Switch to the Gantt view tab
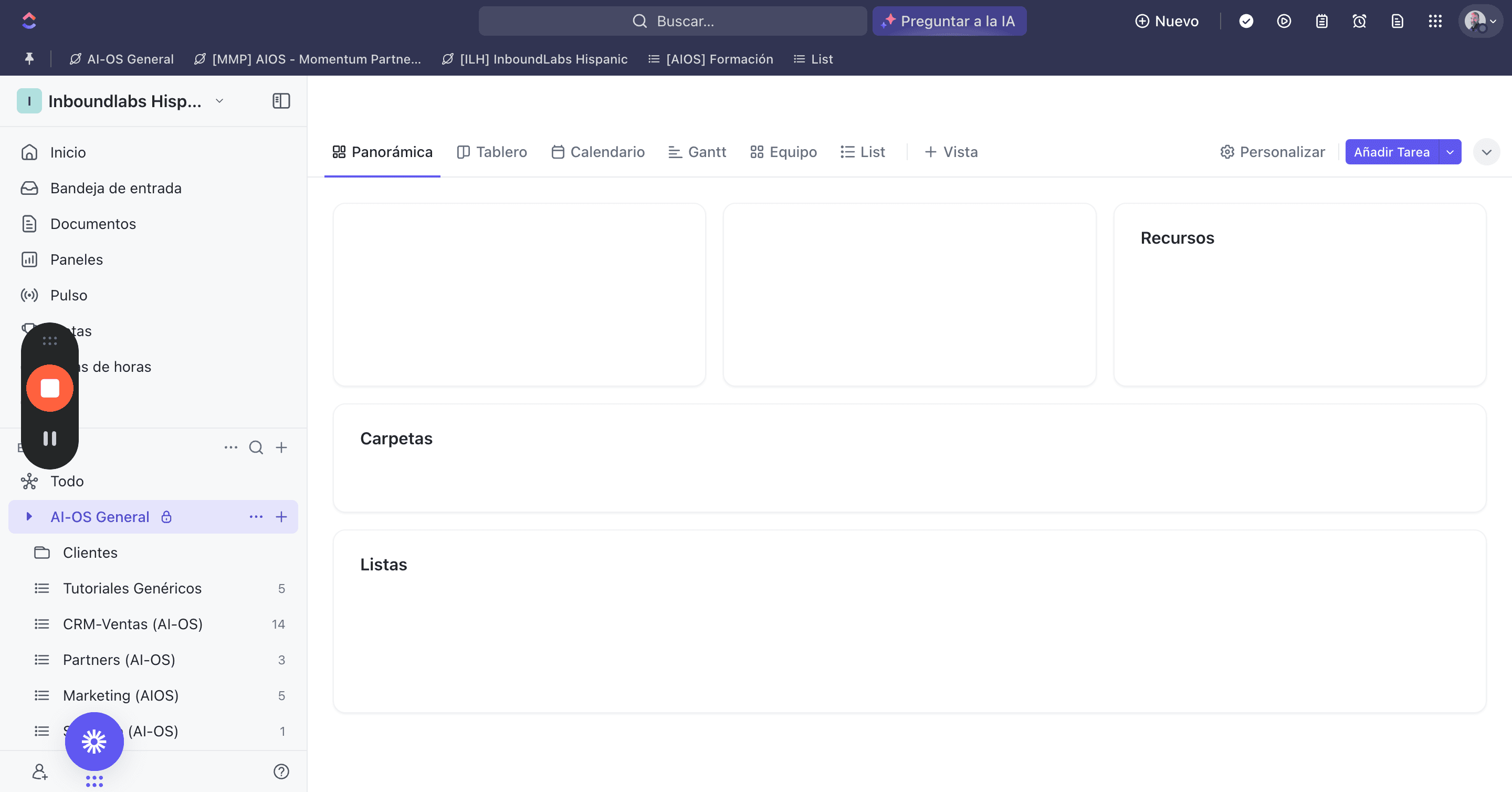 point(697,152)
